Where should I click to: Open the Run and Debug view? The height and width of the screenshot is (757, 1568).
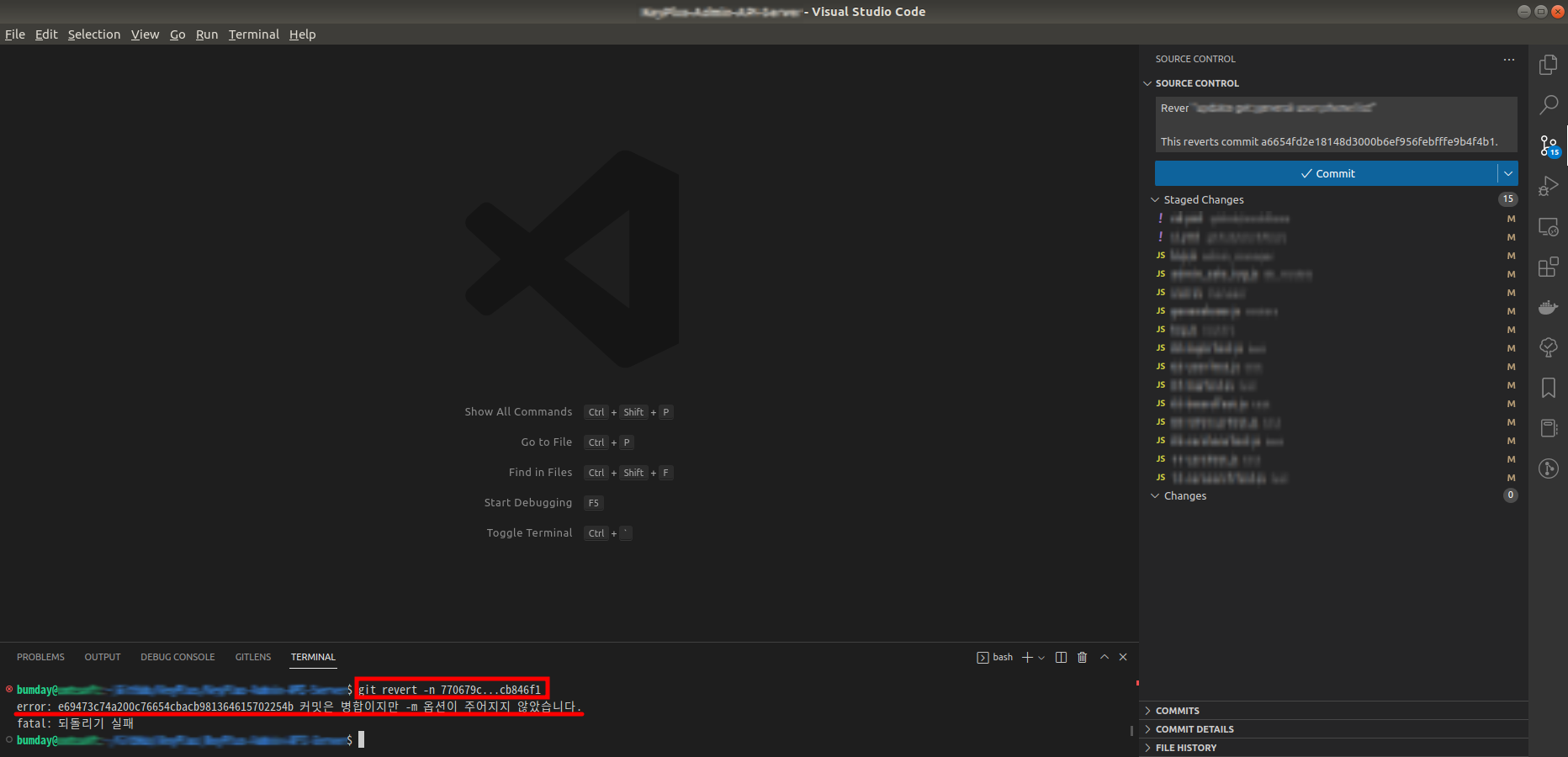point(1548,186)
